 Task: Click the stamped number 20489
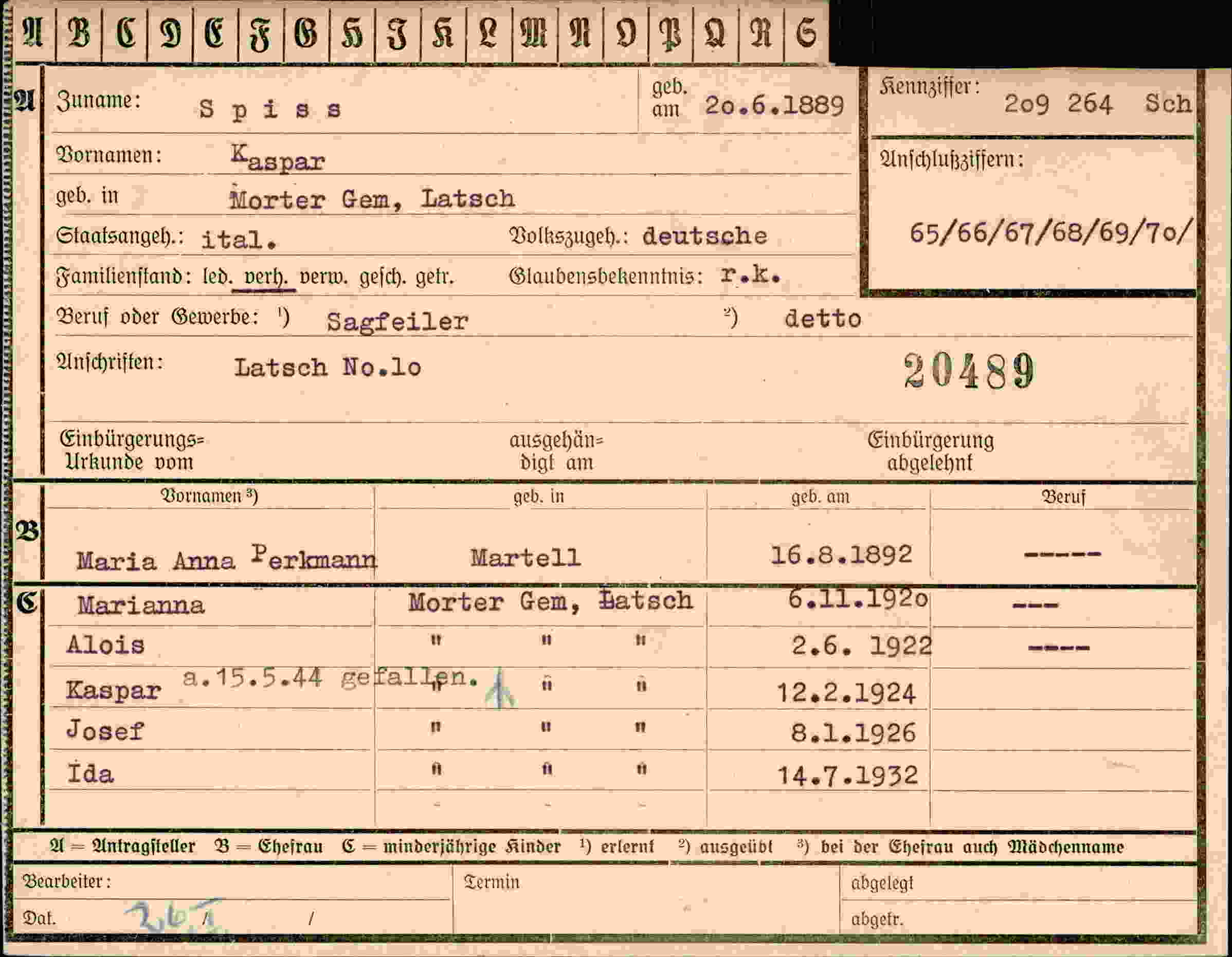(970, 371)
